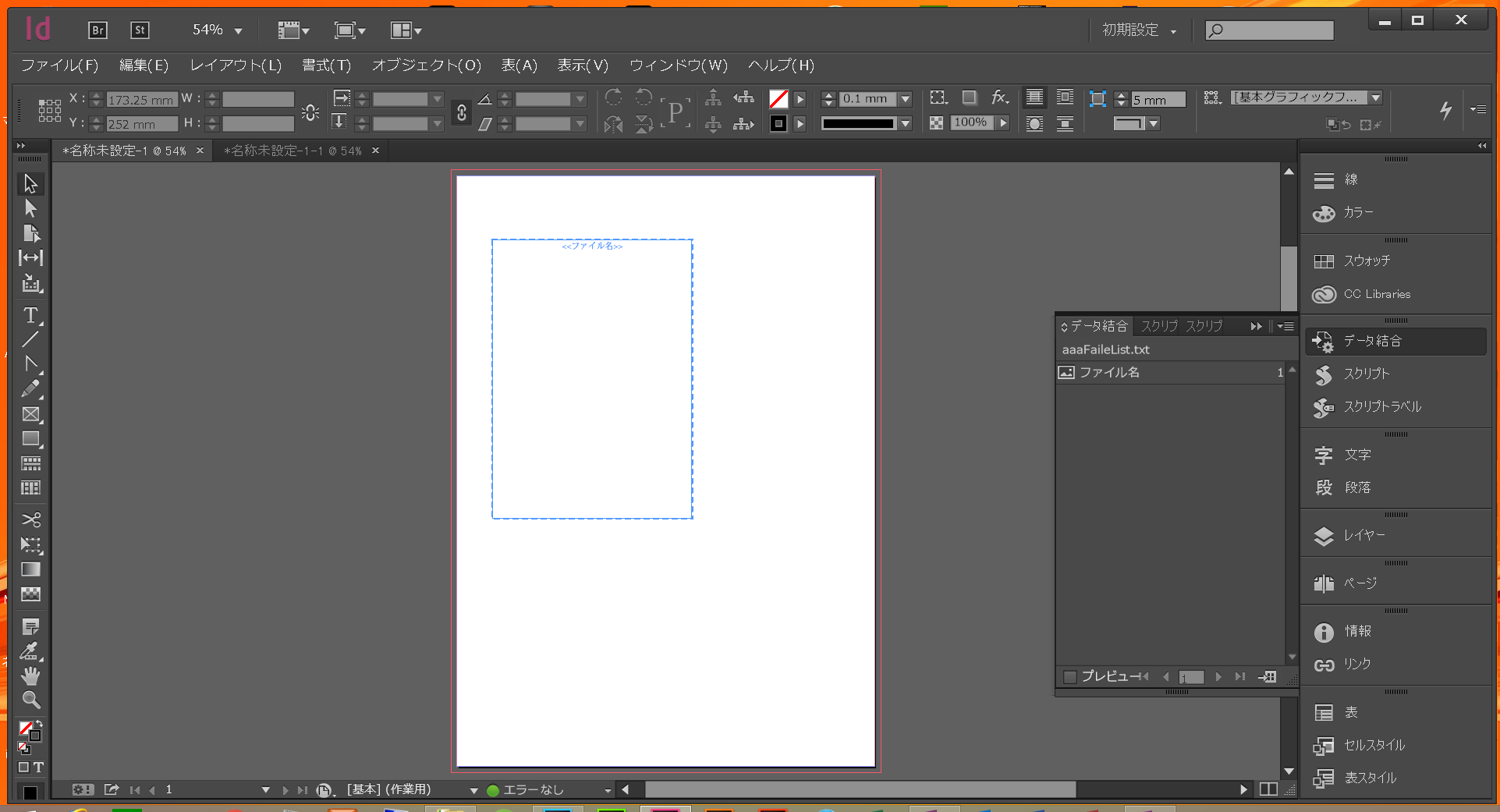Swap fill and stroke colors
Screen dimensions: 1500x812
click(39, 725)
